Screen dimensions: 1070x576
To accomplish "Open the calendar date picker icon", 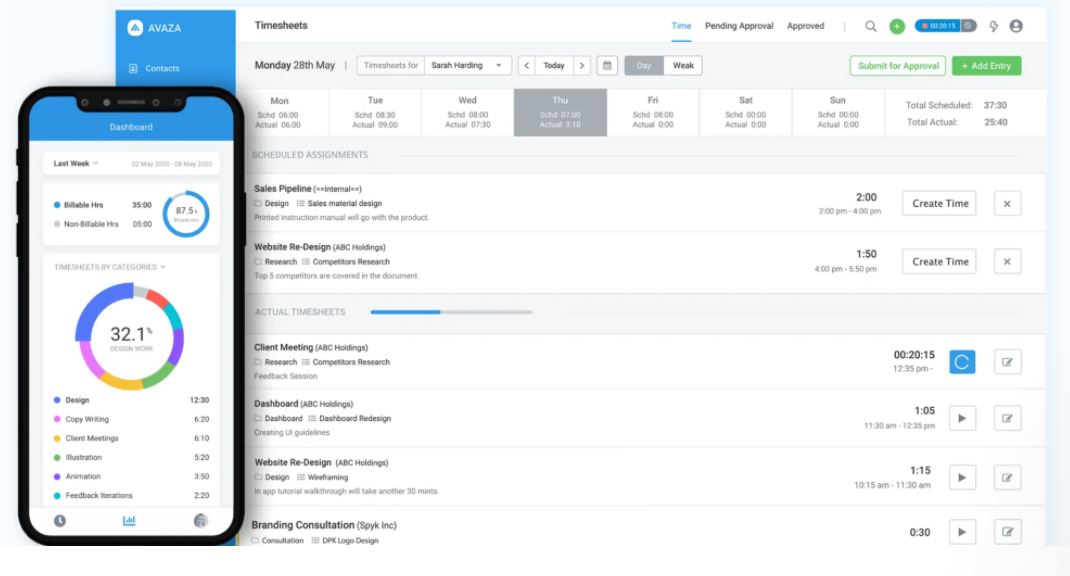I will click(x=607, y=66).
